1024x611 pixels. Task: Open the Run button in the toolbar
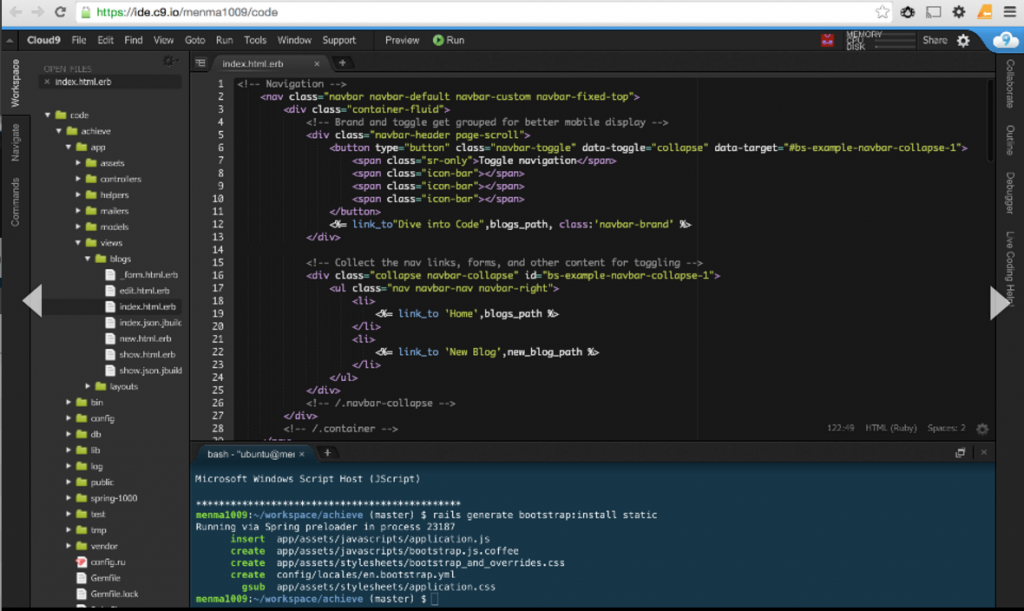pyautogui.click(x=448, y=40)
